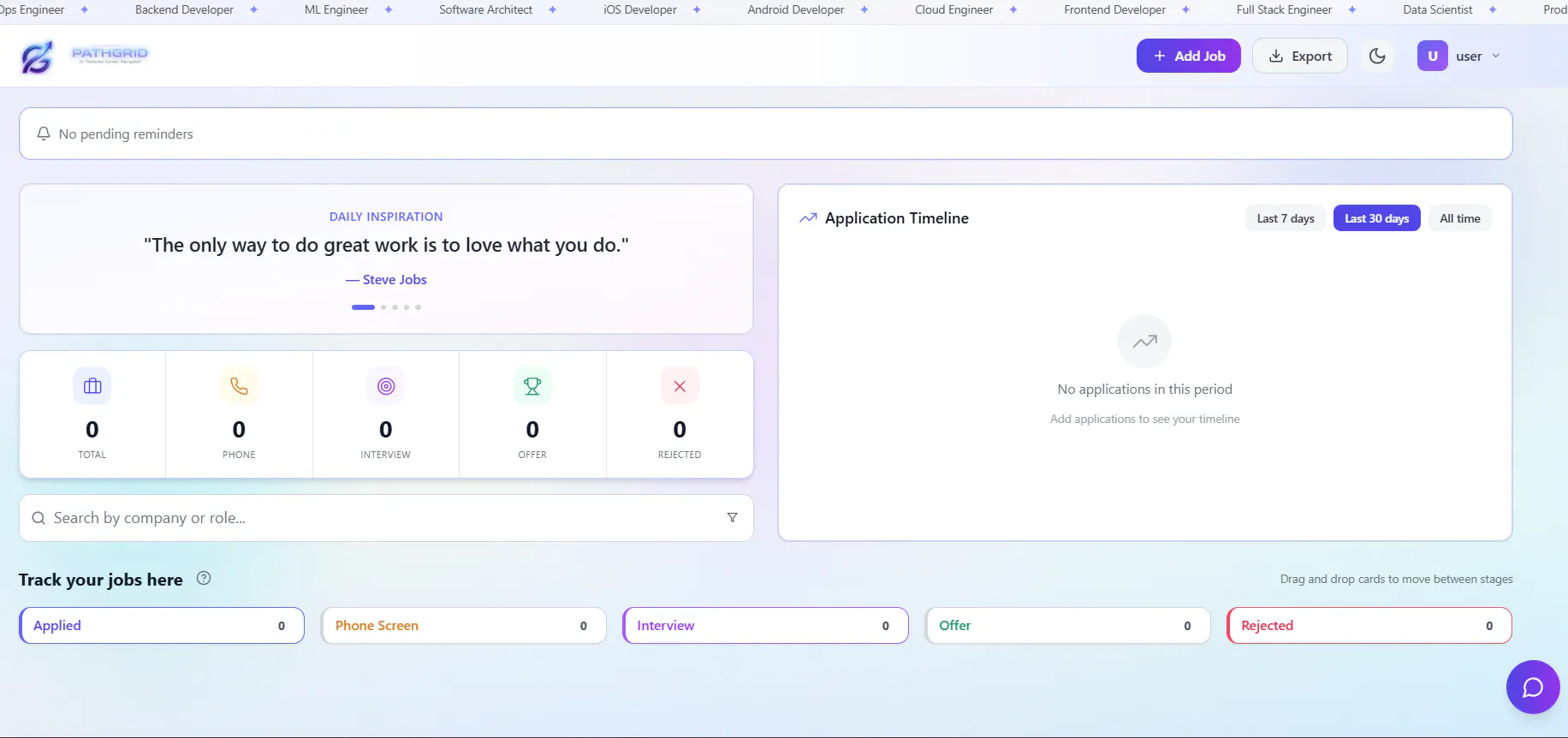
Task: Click the Phone Screen stage header
Action: click(x=464, y=626)
